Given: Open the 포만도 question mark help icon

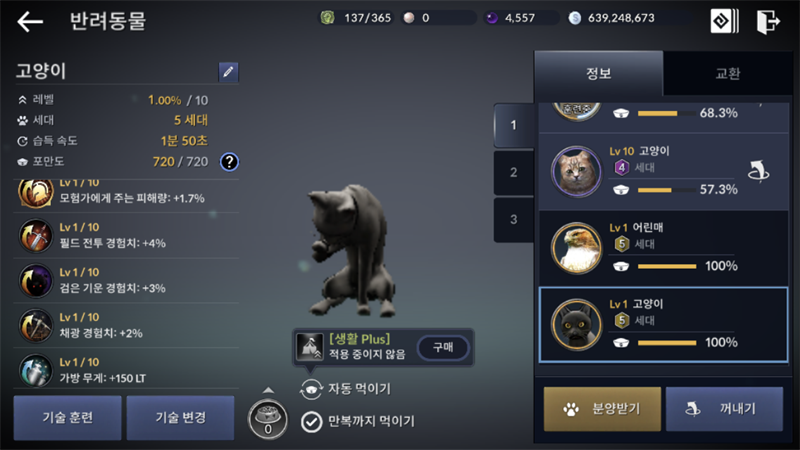Looking at the screenshot, I should (229, 162).
